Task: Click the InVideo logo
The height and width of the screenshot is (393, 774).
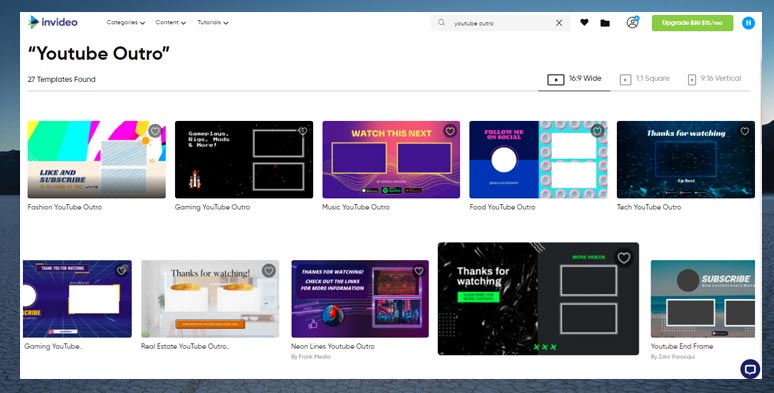Action: click(x=53, y=22)
